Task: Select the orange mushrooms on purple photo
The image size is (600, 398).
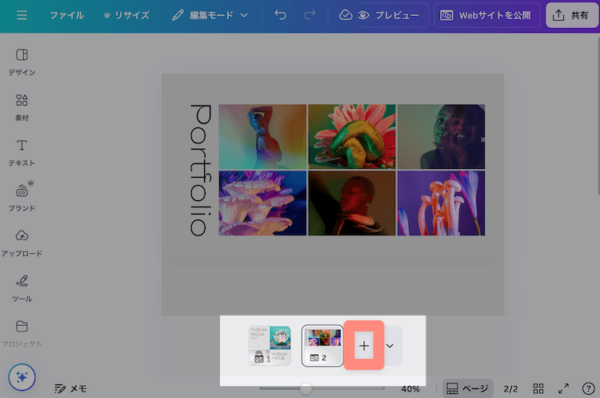Action: click(441, 203)
